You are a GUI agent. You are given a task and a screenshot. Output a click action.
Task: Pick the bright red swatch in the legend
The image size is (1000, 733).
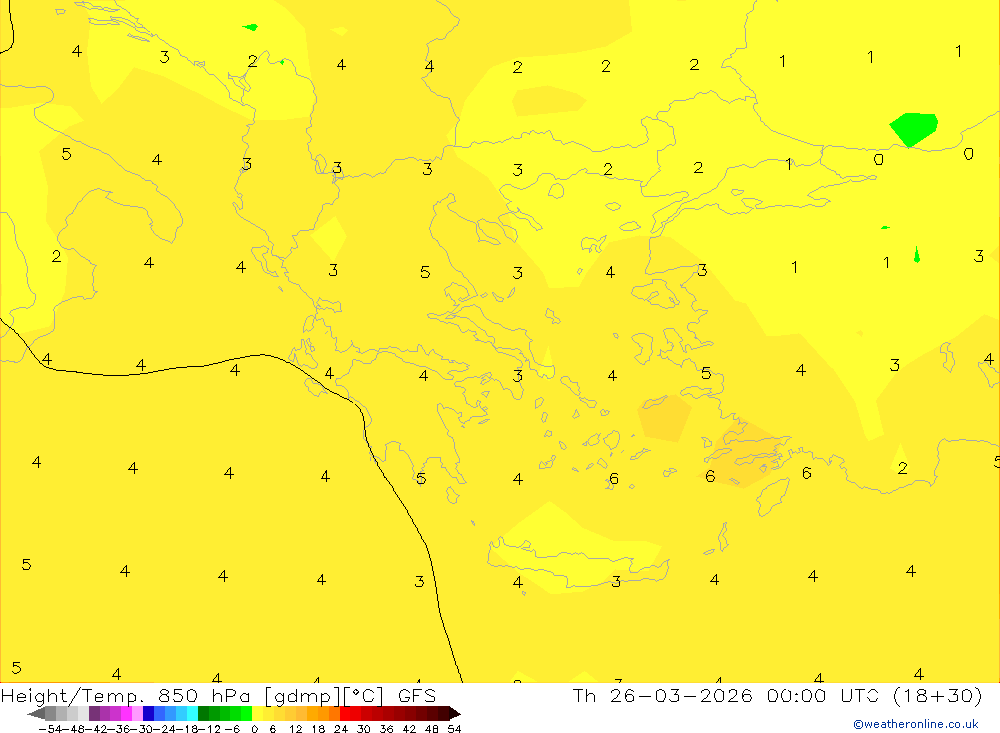(x=345, y=714)
